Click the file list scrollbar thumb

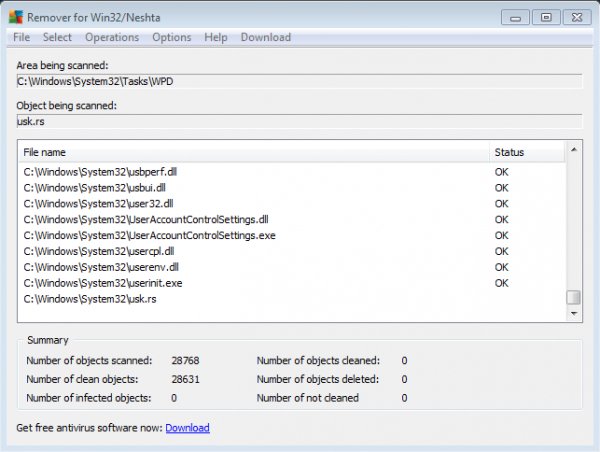tap(574, 297)
